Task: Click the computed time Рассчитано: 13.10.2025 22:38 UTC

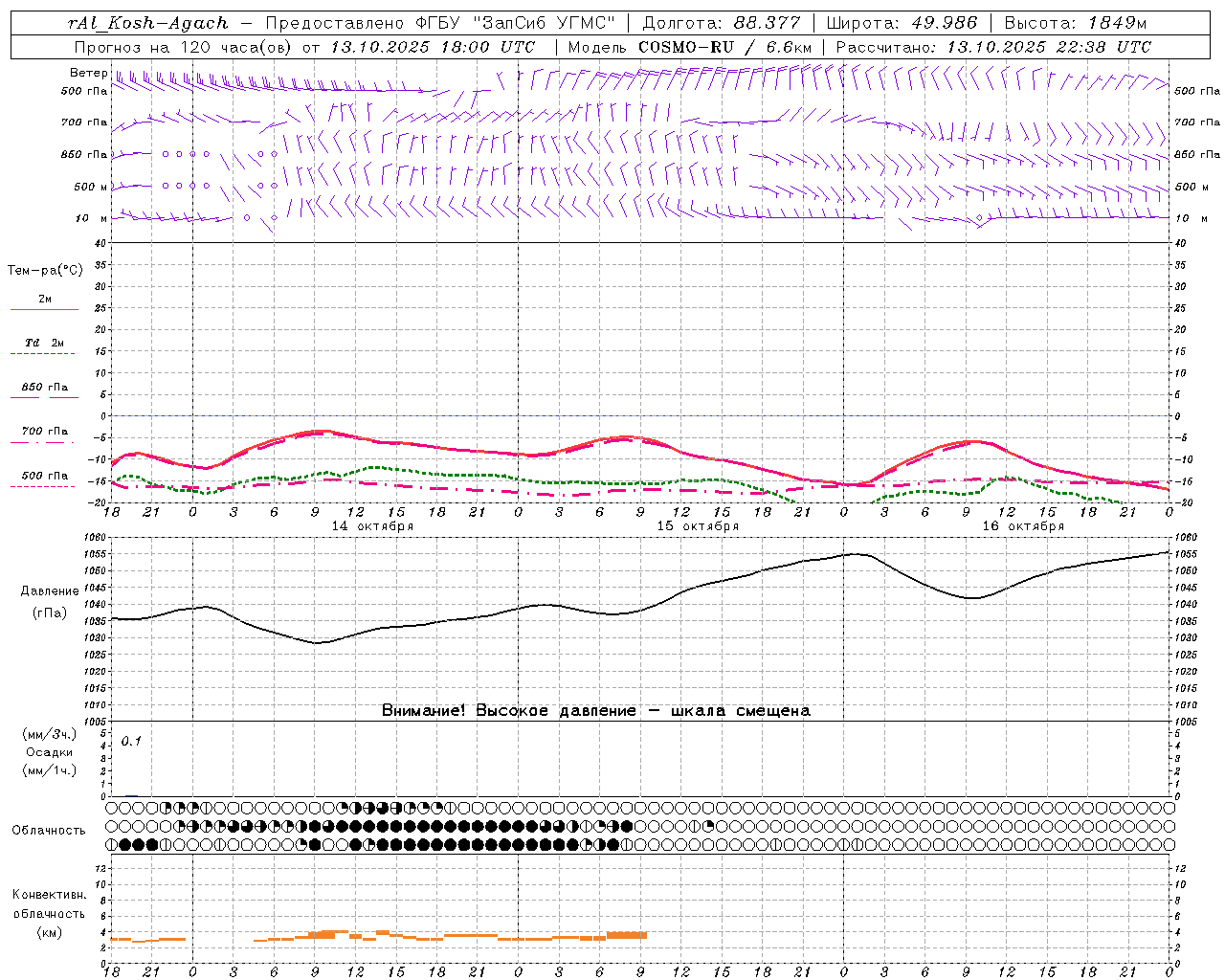Action: tap(993, 47)
